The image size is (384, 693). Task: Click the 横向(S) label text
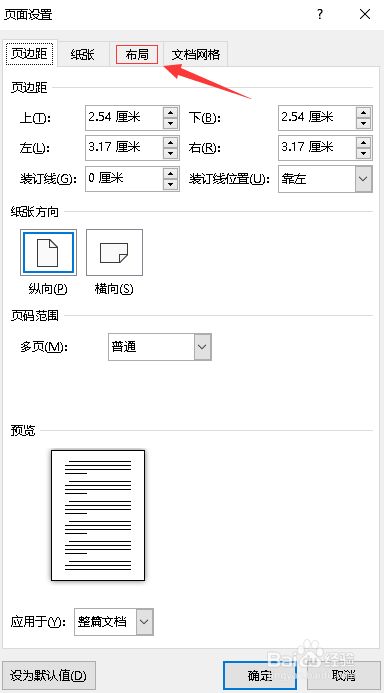tap(114, 289)
